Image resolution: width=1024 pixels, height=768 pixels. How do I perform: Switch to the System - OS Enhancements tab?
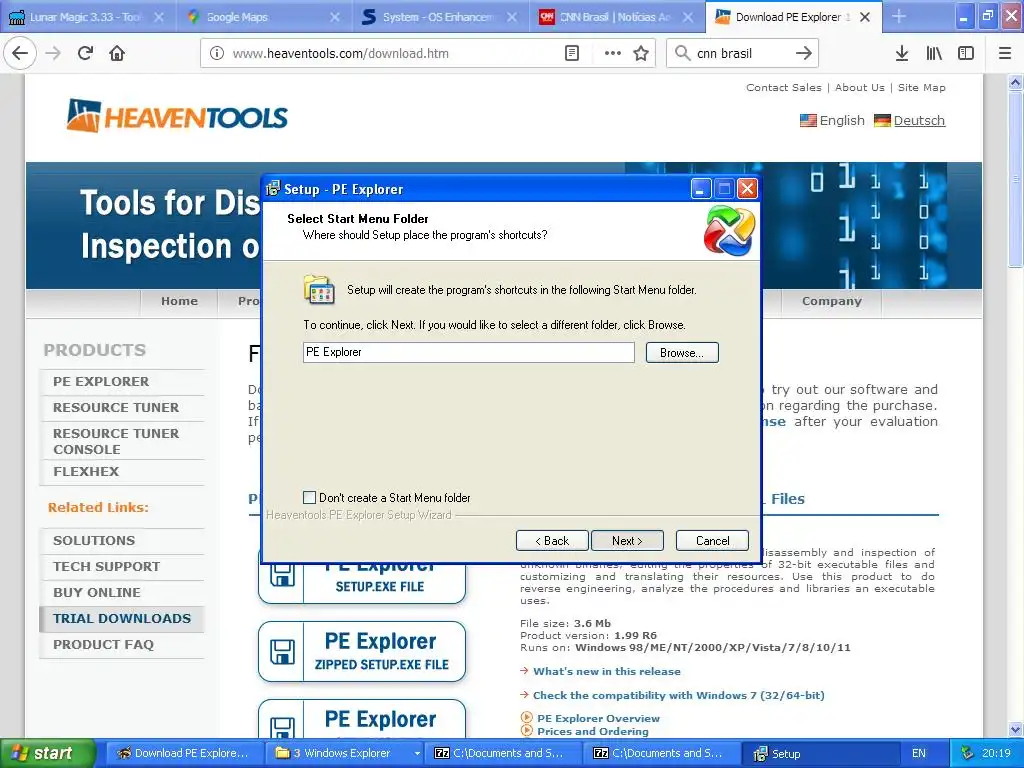(438, 17)
